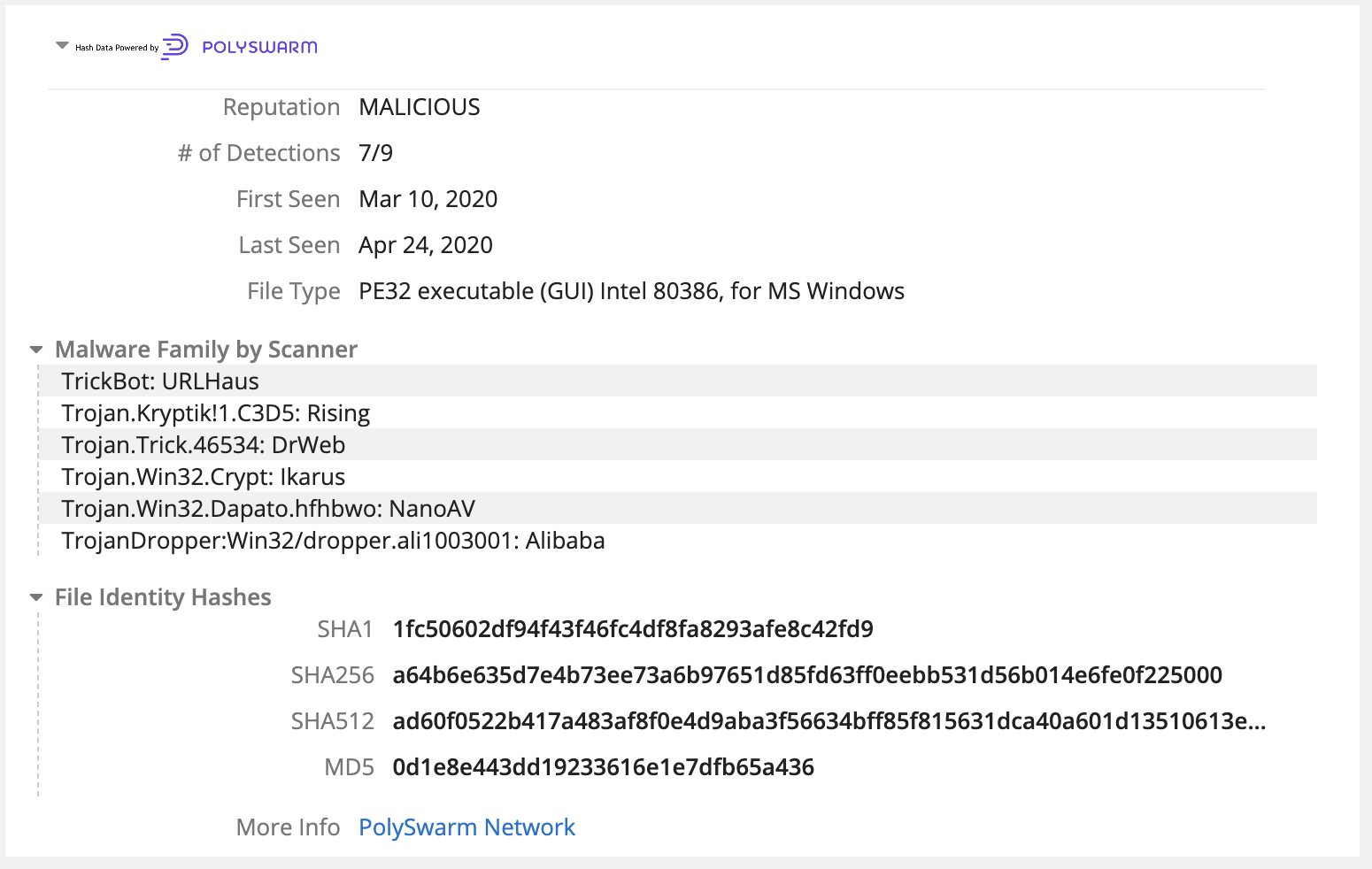Click the SHA1 hash value
Image resolution: width=1372 pixels, height=869 pixels.
click(x=632, y=629)
